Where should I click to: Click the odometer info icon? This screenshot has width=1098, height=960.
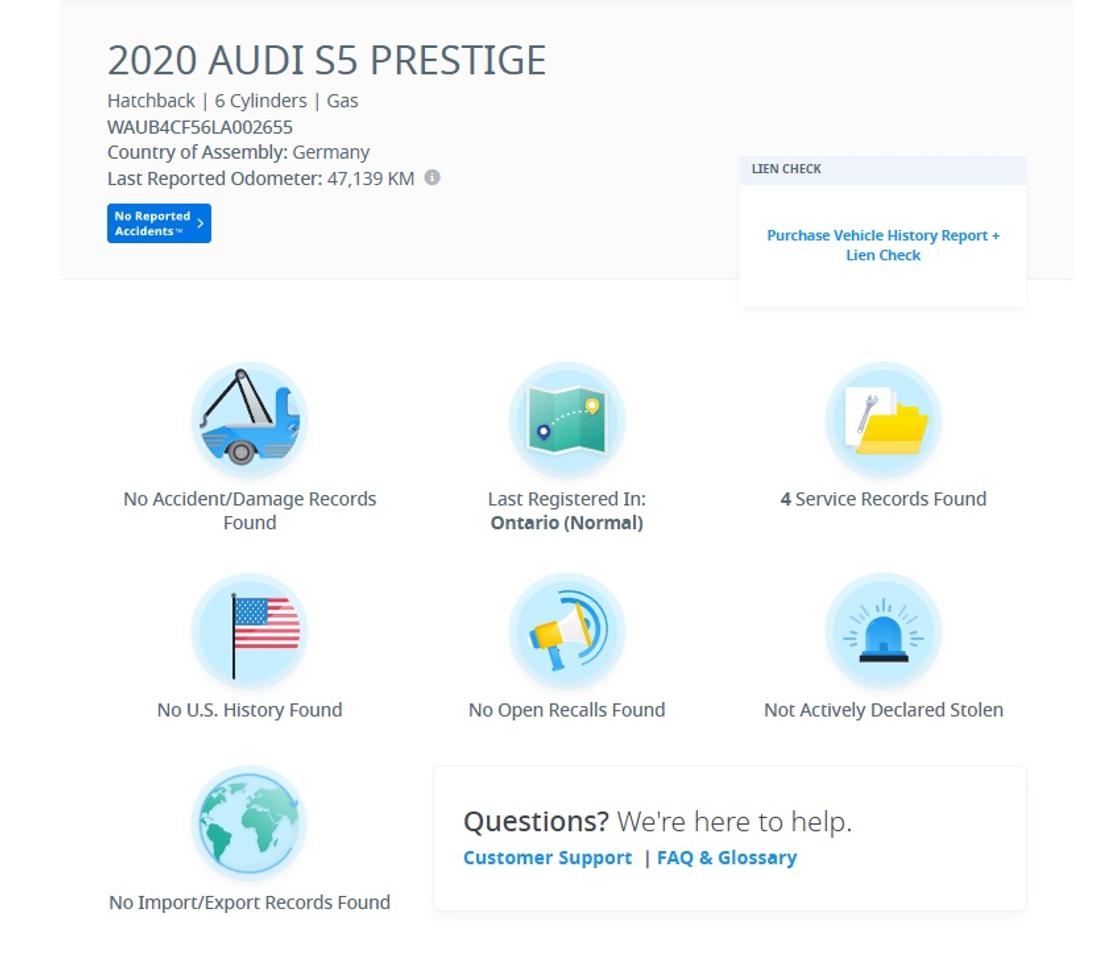[433, 178]
